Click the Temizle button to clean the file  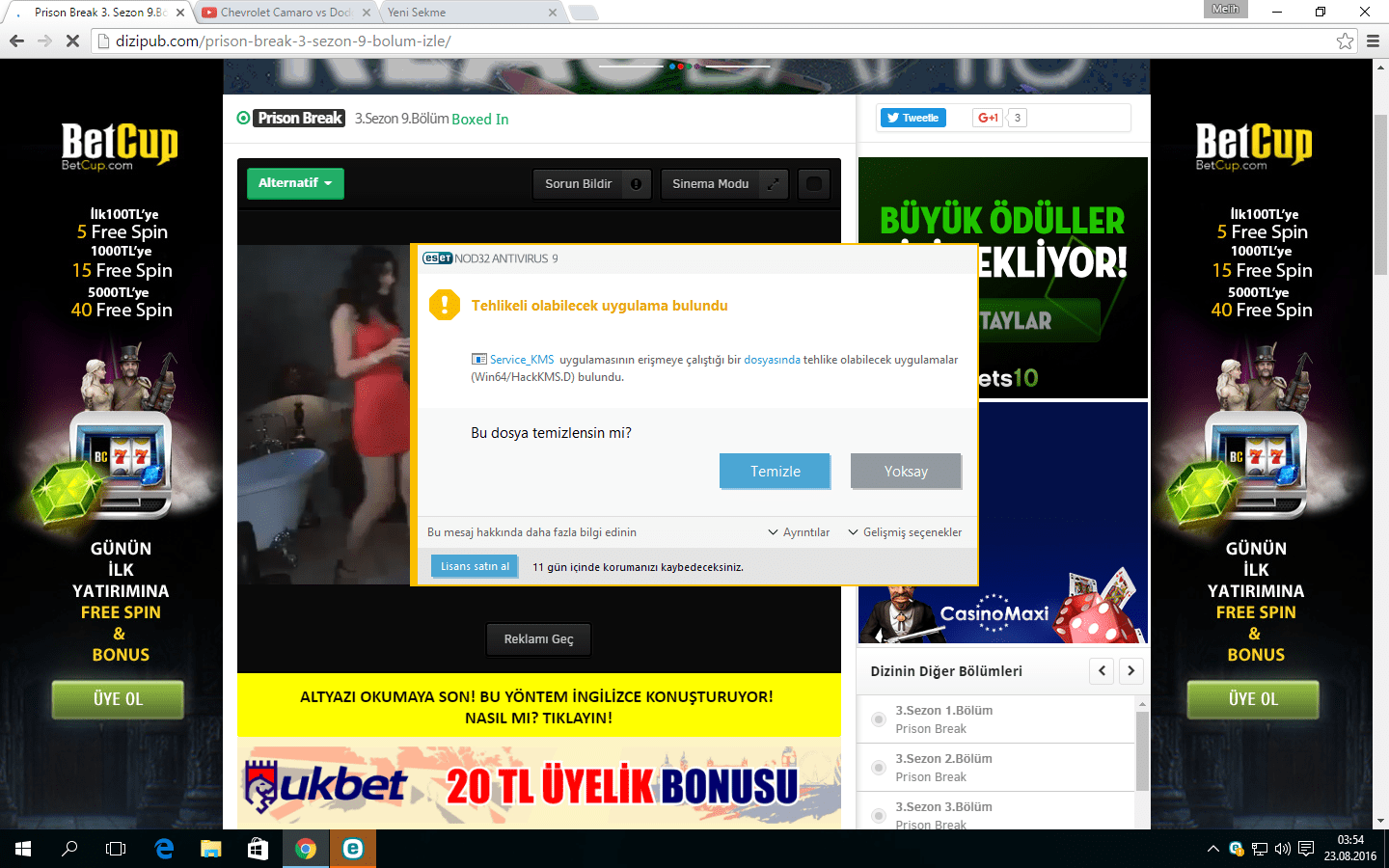point(775,471)
